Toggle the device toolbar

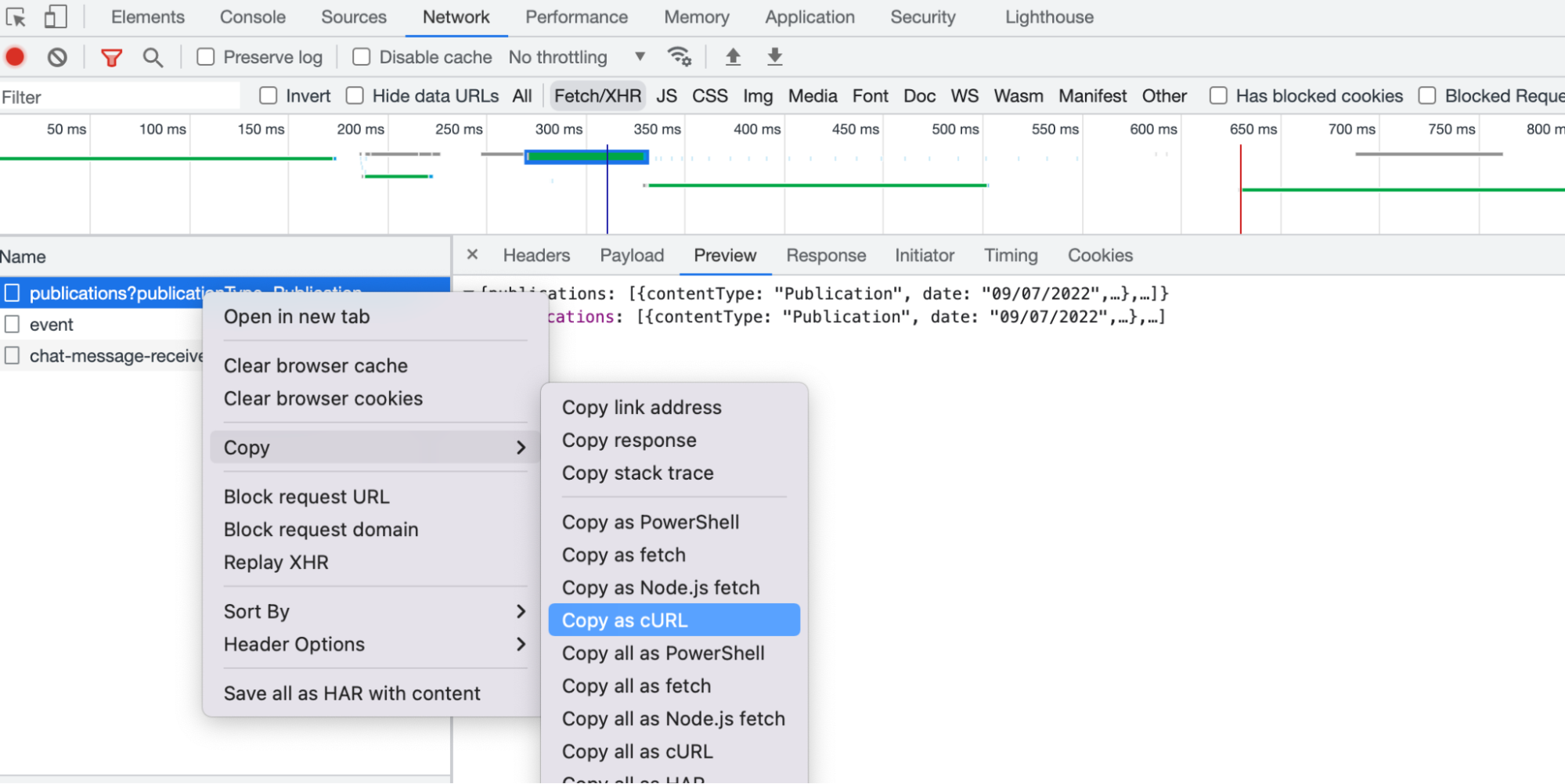coord(55,16)
